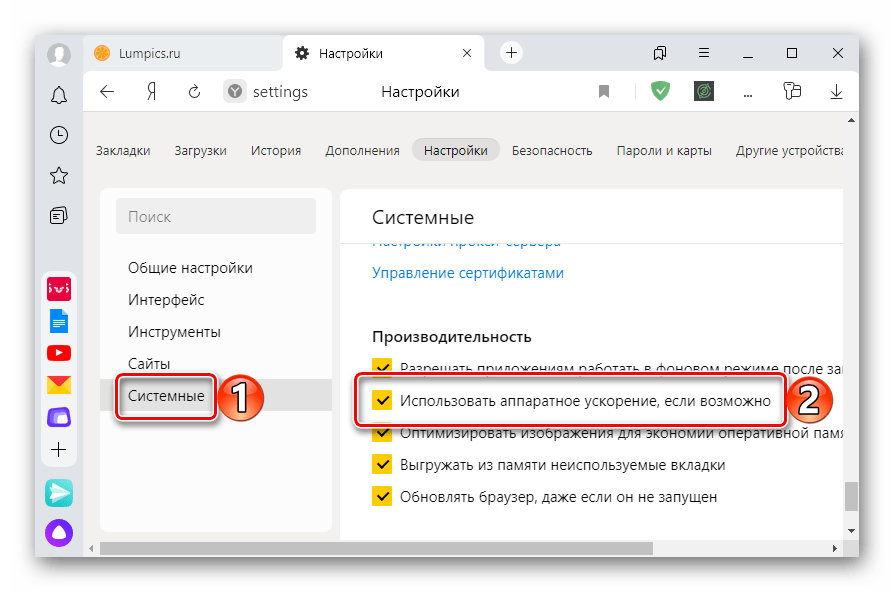Click the bookmark flag in the address bar

coord(604,91)
